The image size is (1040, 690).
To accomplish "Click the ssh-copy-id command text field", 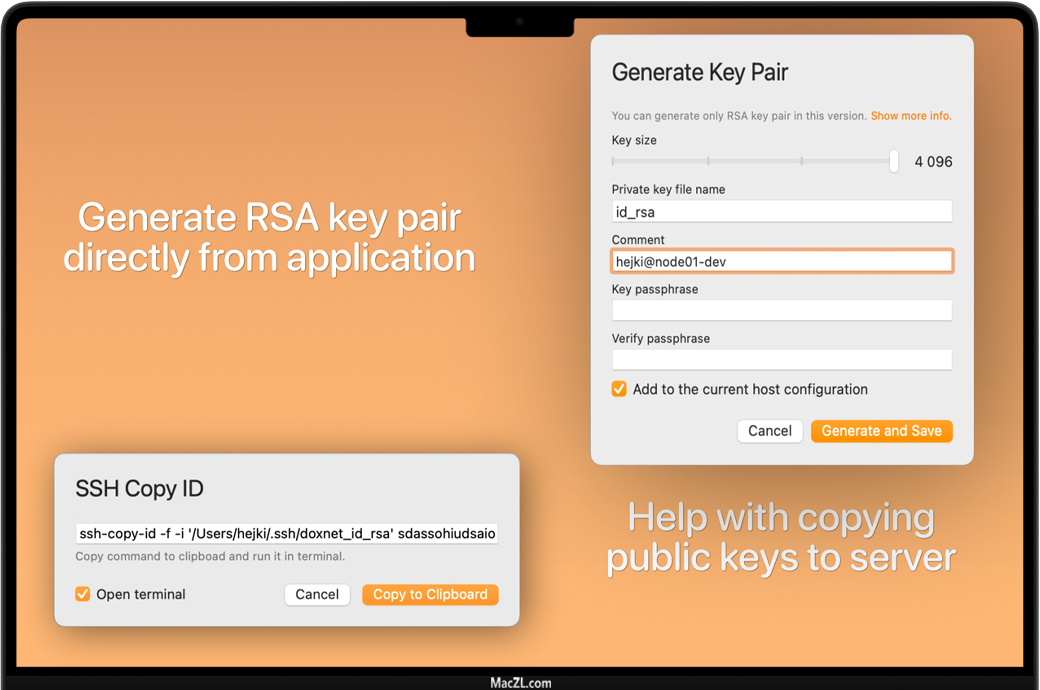I will click(x=287, y=534).
